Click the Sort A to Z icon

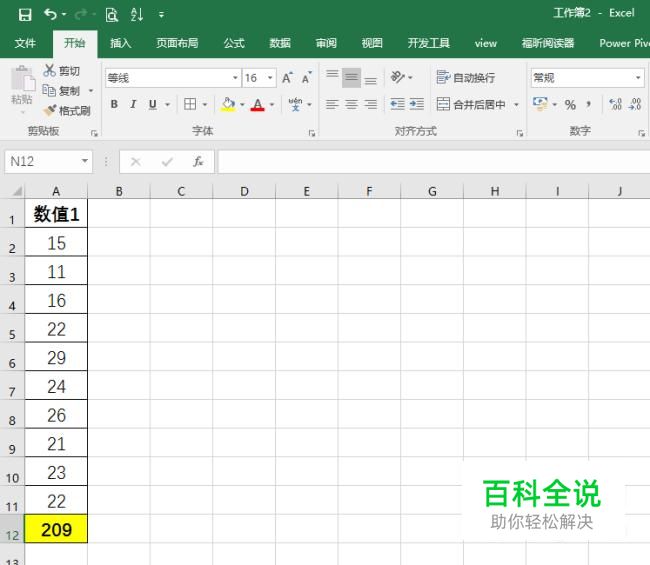pyautogui.click(x=137, y=15)
